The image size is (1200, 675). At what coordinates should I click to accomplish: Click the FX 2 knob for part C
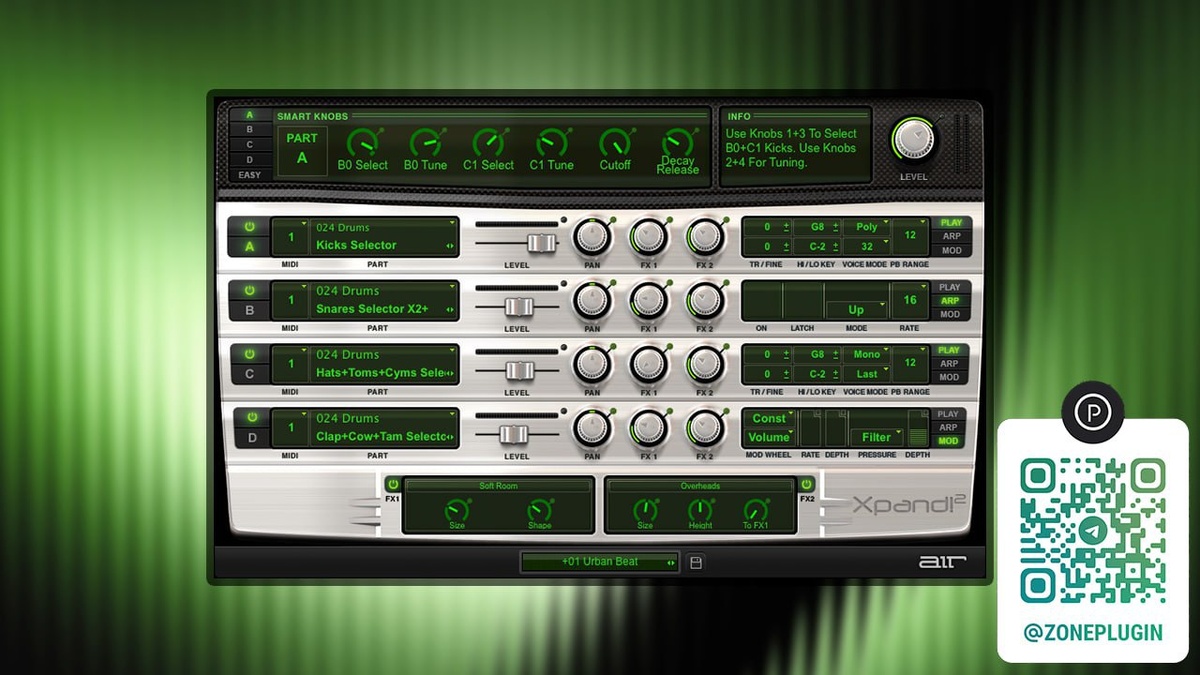704,366
